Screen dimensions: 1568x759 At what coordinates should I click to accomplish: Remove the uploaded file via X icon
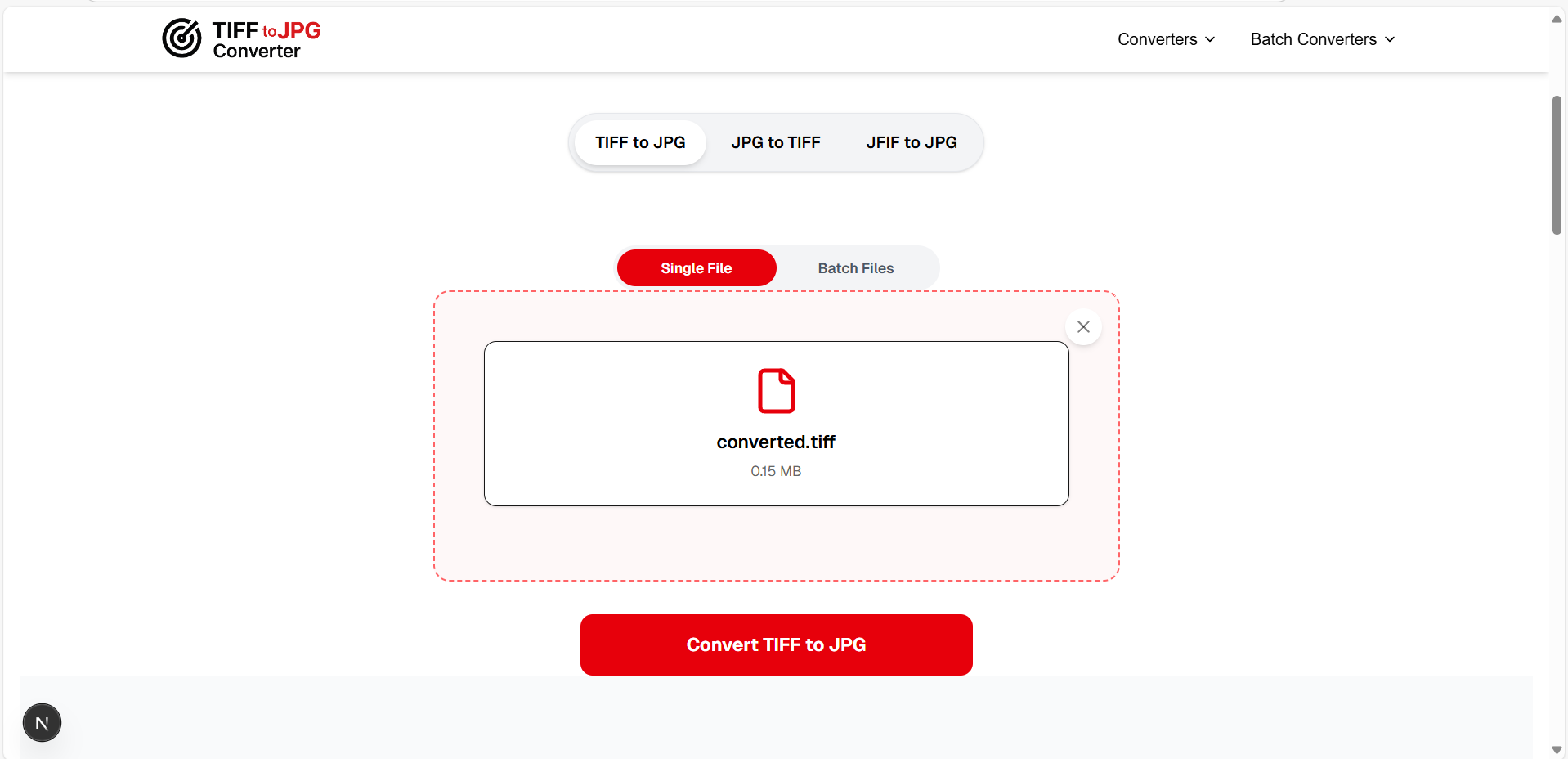(1083, 326)
